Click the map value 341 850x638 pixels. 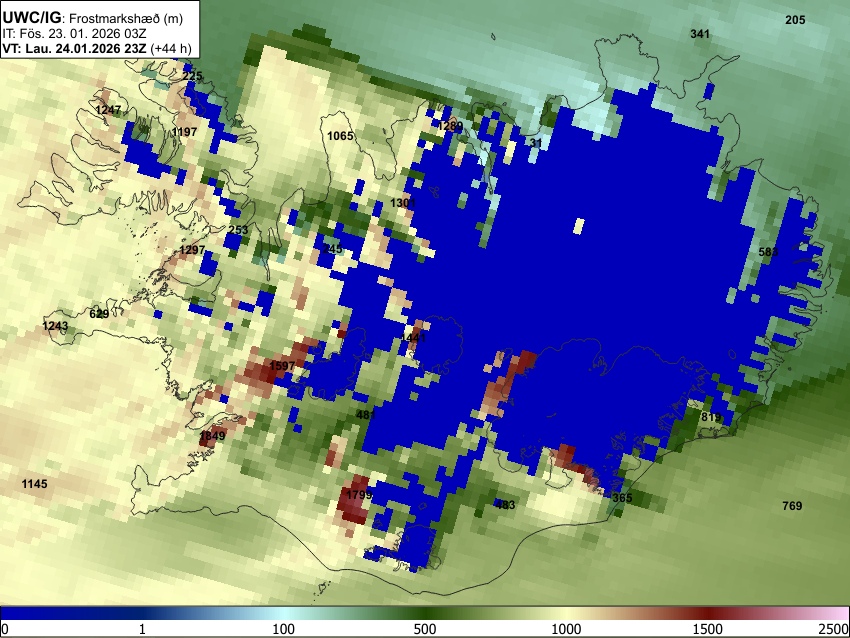tap(700, 34)
